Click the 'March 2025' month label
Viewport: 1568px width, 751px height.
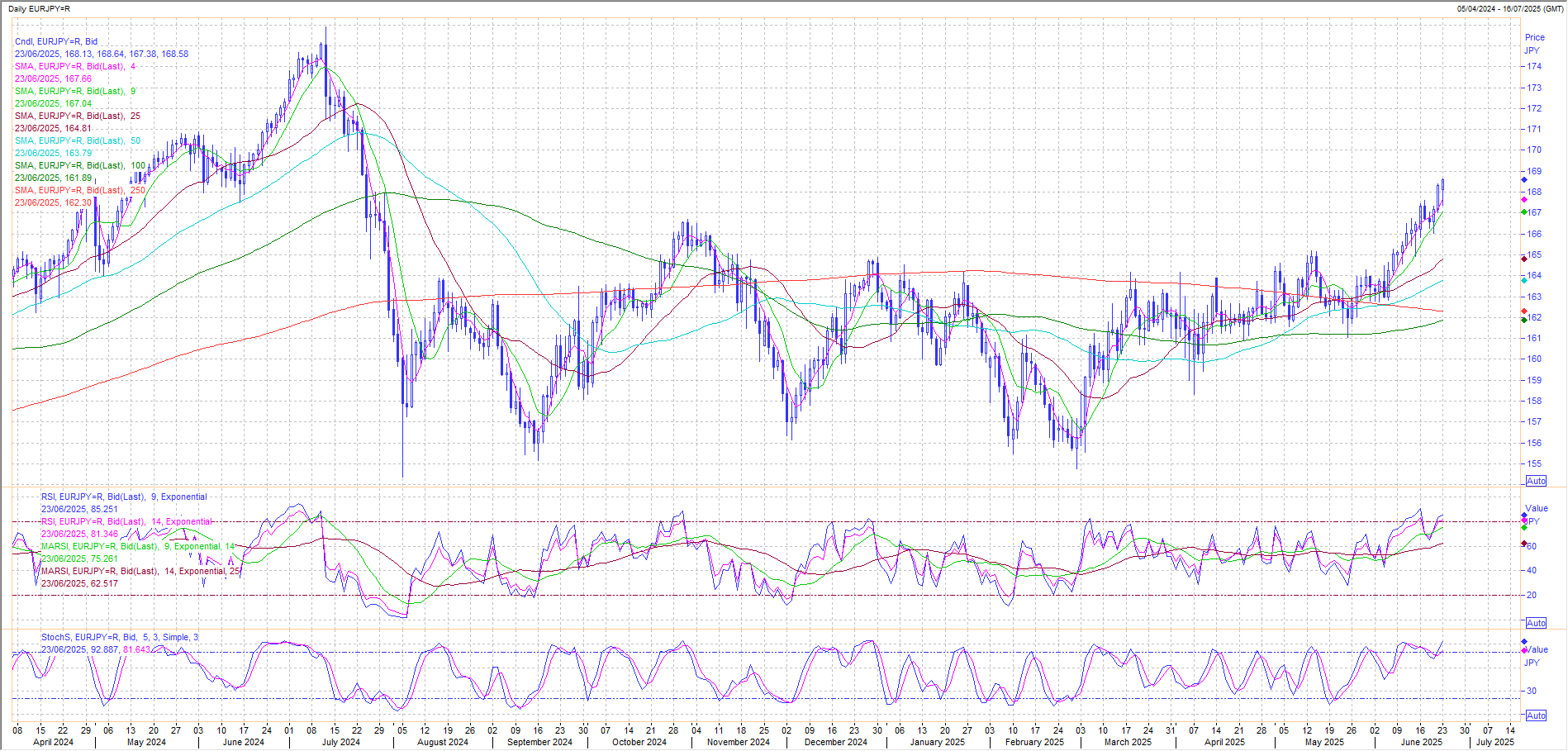pos(1128,742)
